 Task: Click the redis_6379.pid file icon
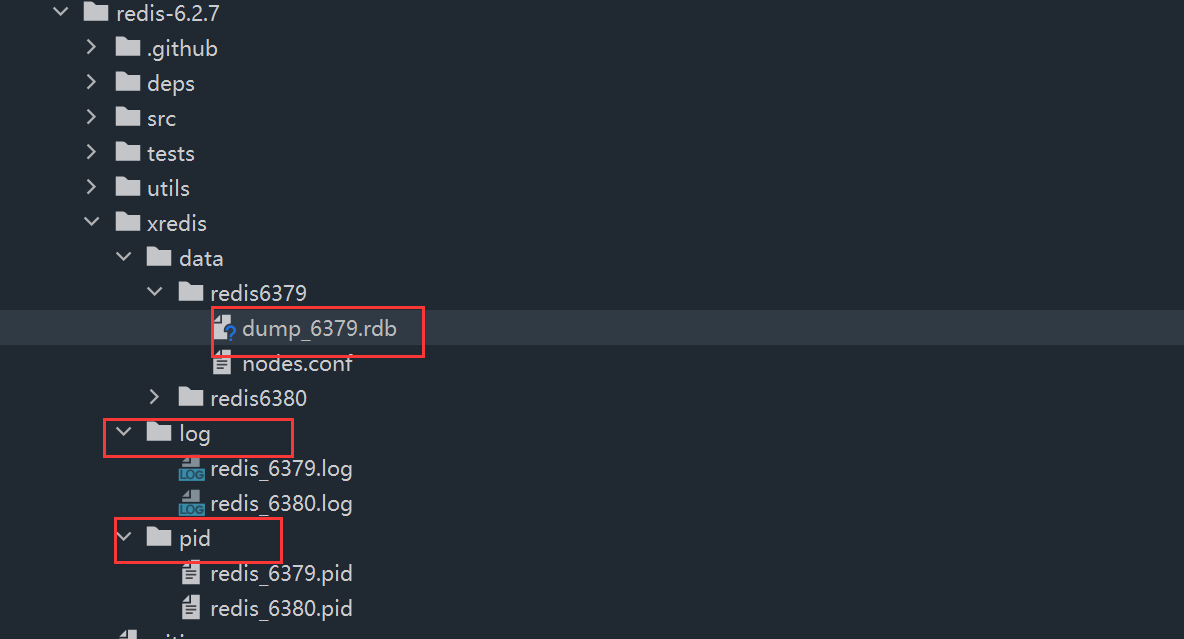click(191, 574)
